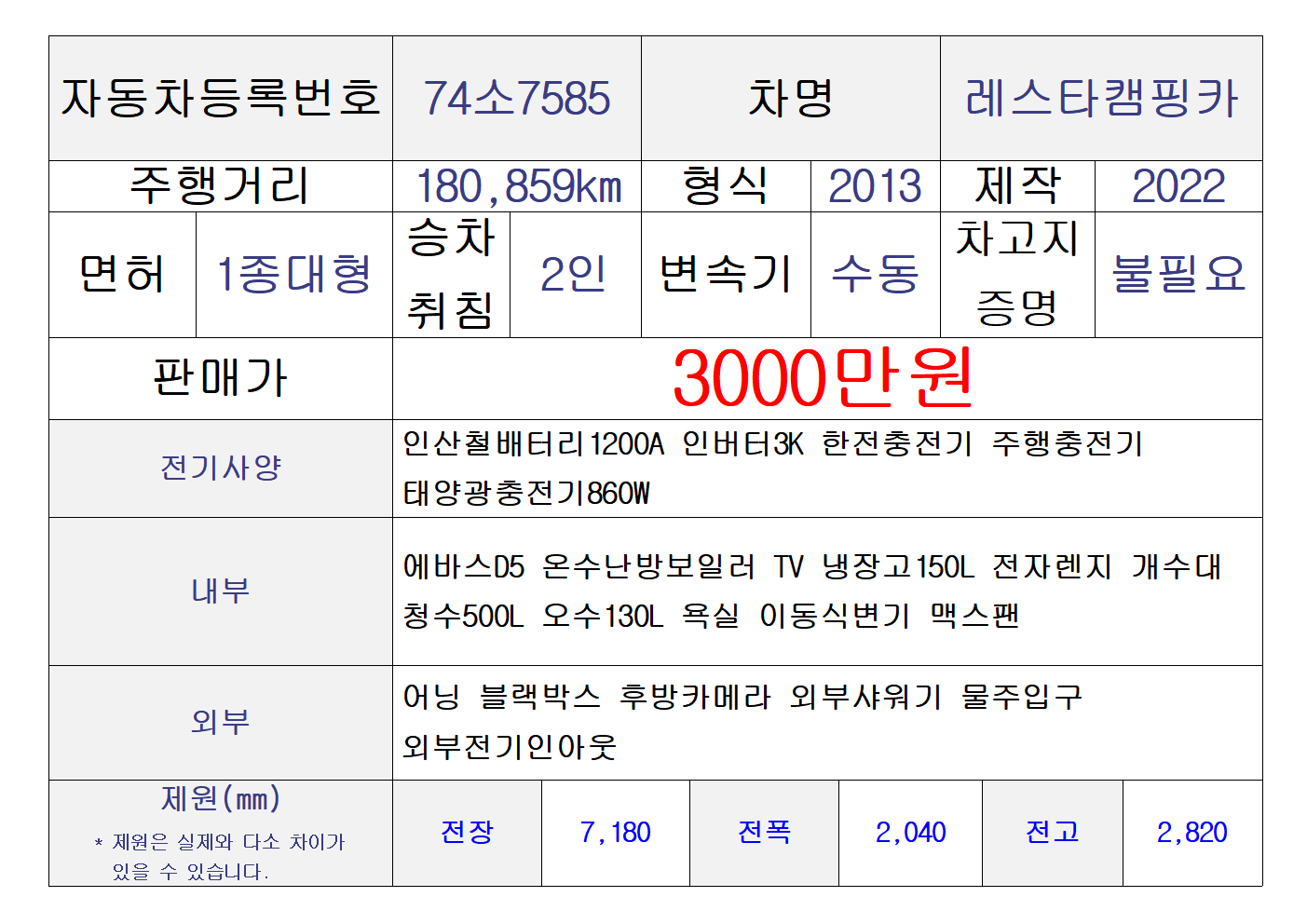Select the vehicle name 레스타캠핑카
Screen dimensions: 1307x924
pos(1101,99)
